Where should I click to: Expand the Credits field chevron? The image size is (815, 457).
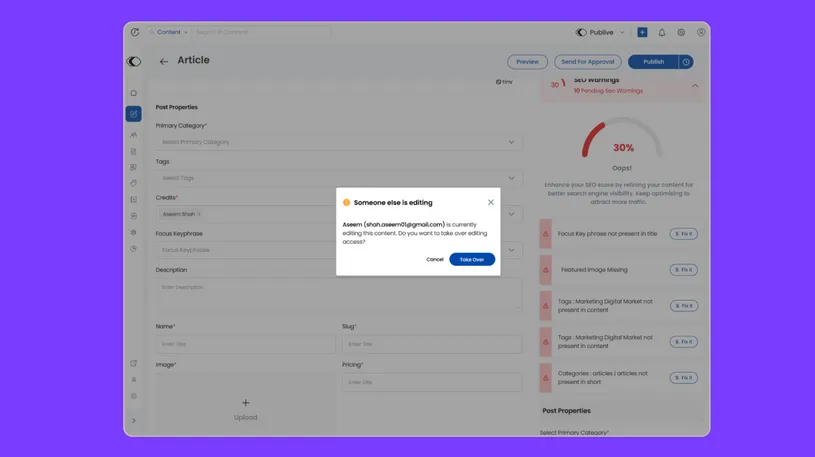pos(511,214)
